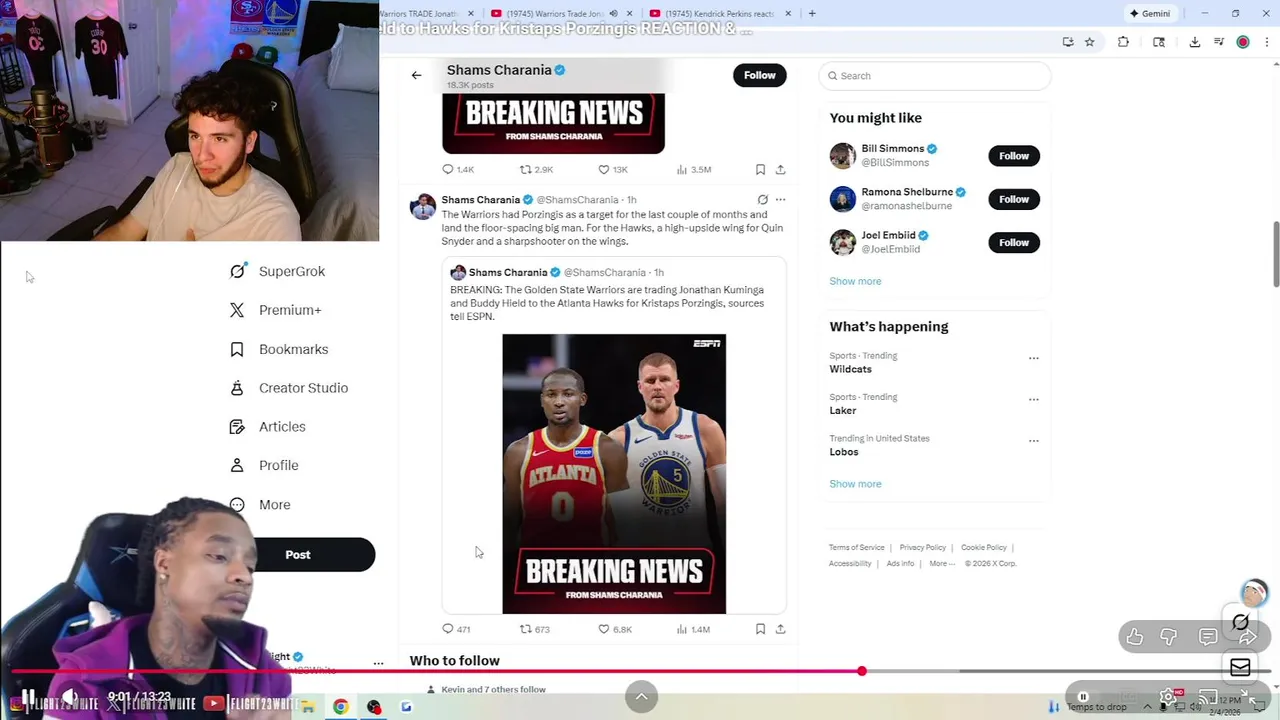Screen dimensions: 1280x720
Task: Open Chrome from the Windows taskbar
Action: point(340,707)
